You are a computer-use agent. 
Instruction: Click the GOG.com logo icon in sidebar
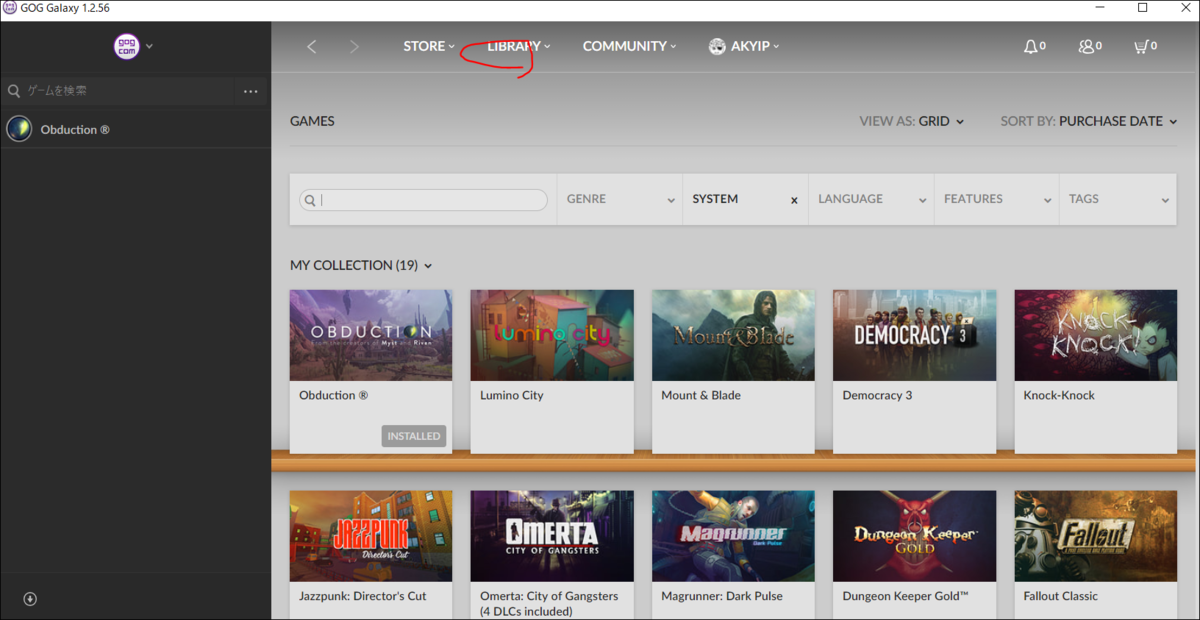[127, 46]
